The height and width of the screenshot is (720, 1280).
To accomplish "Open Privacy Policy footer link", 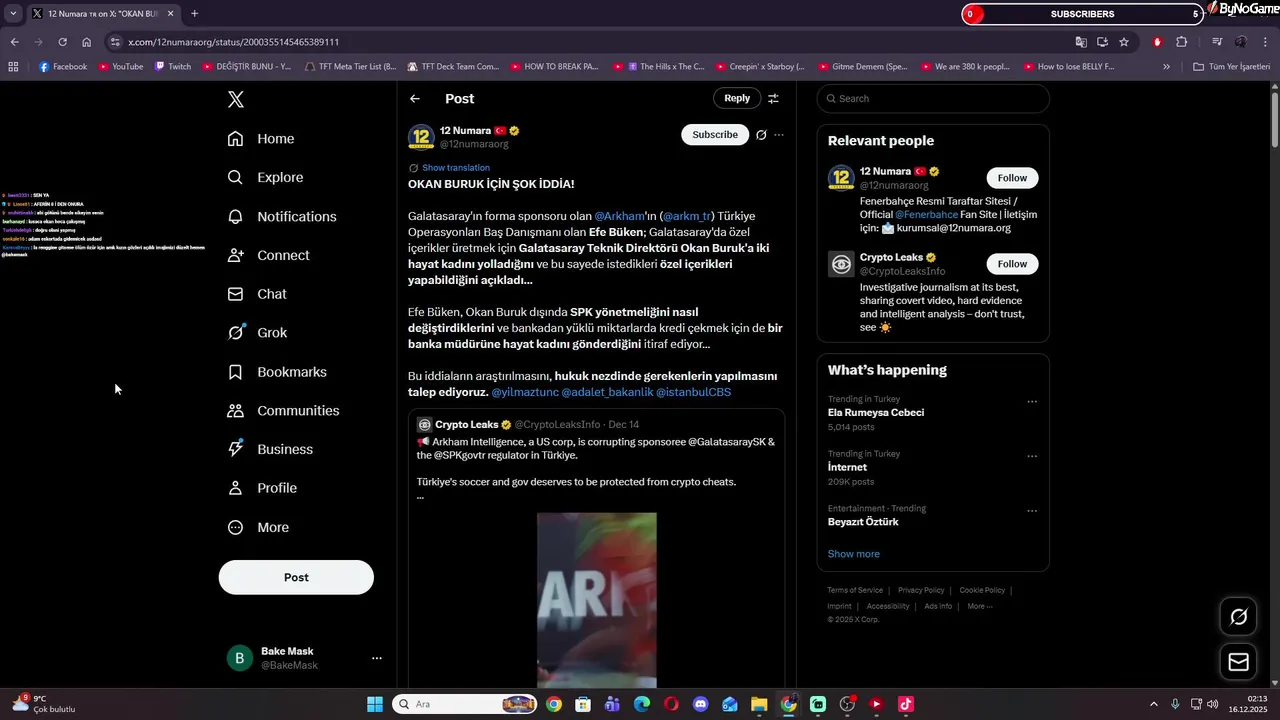I will (x=921, y=590).
